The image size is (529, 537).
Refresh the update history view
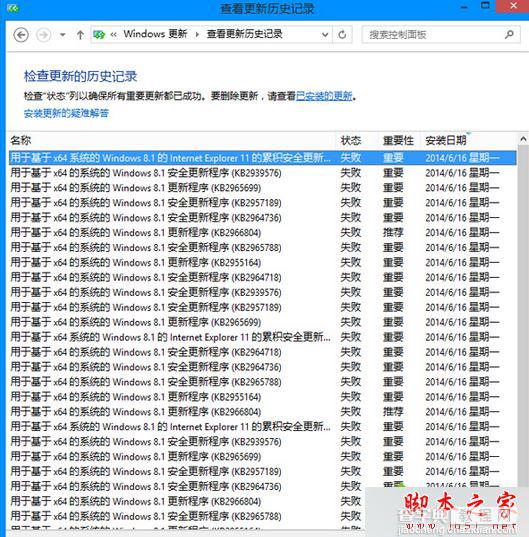342,35
